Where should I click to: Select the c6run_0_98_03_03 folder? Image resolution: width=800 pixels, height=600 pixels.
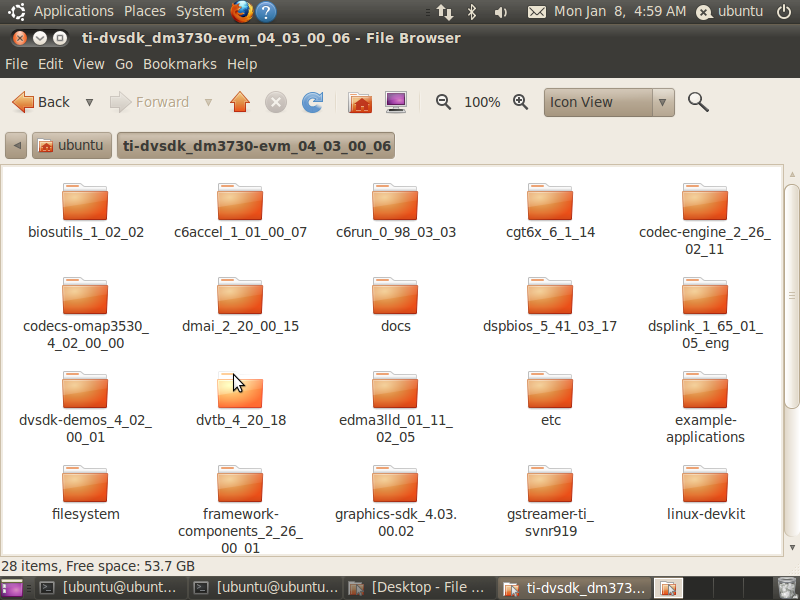[x=395, y=211]
